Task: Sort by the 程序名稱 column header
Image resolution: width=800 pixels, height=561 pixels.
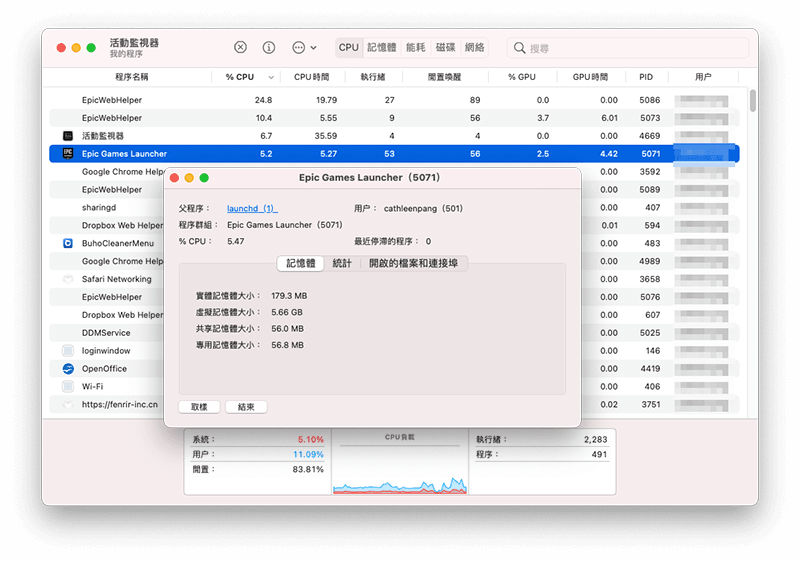Action: coord(131,77)
